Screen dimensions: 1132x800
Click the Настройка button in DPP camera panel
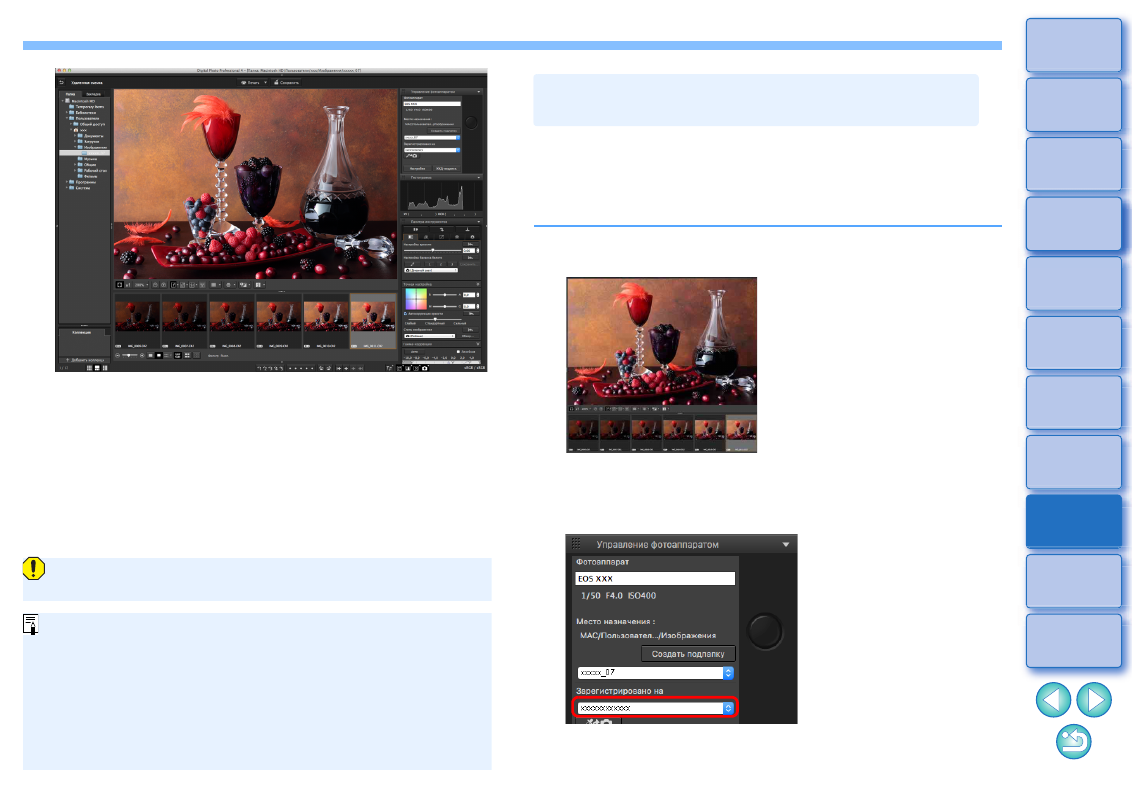tap(417, 168)
